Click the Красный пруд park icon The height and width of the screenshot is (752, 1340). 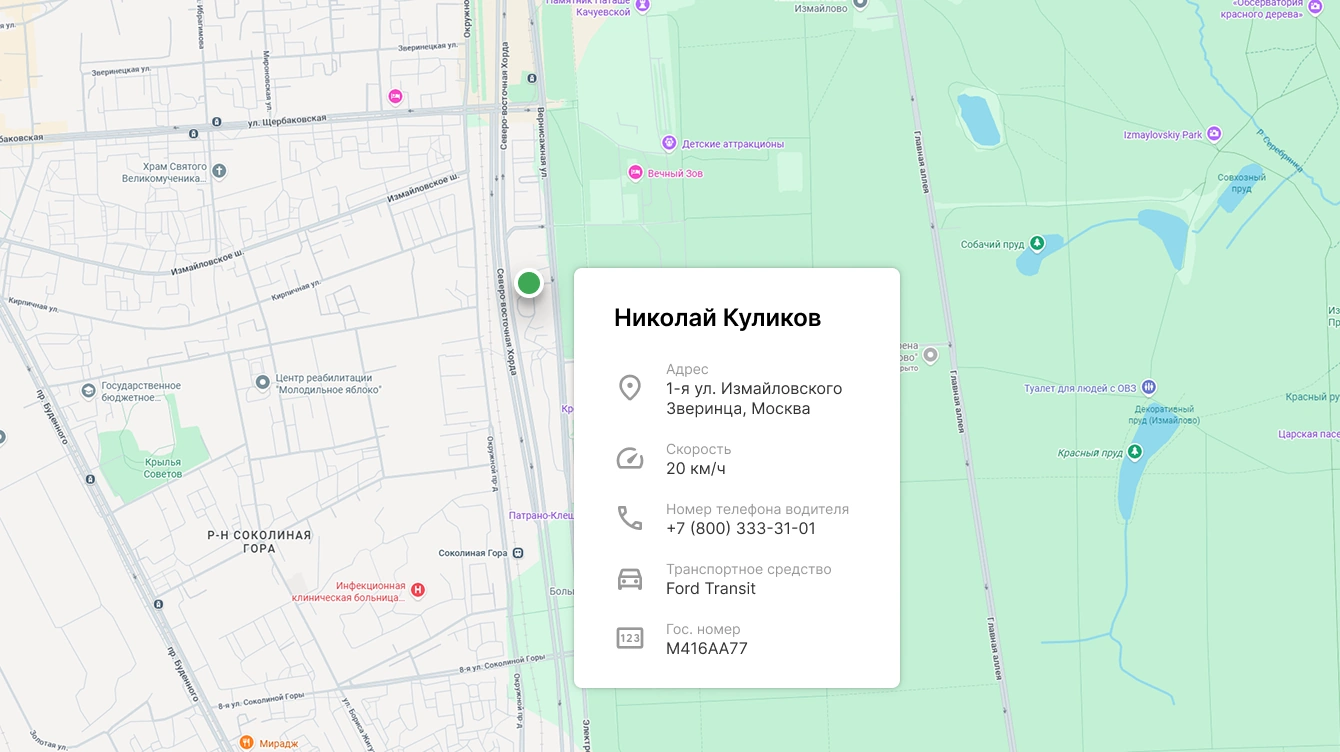[1134, 452]
